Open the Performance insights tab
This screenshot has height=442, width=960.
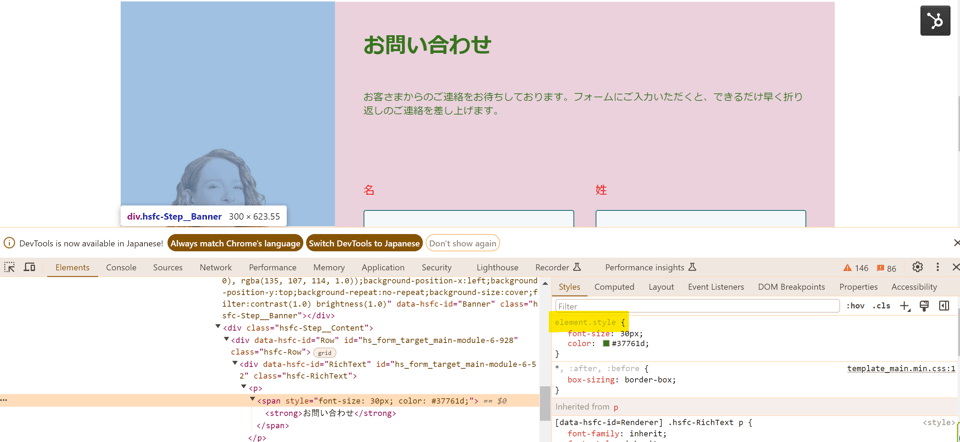pyautogui.click(x=651, y=268)
